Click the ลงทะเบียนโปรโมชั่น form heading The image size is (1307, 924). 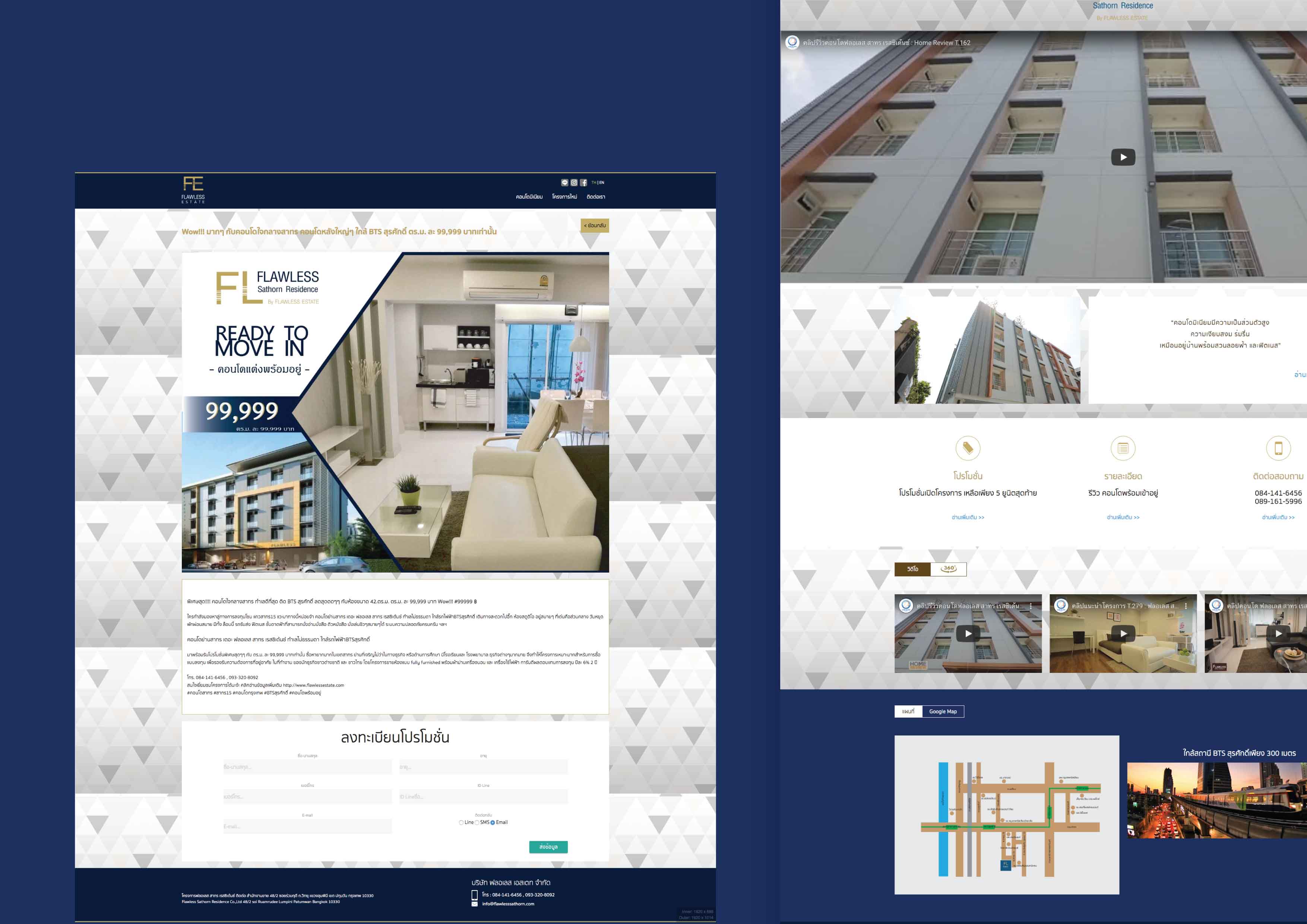click(395, 737)
